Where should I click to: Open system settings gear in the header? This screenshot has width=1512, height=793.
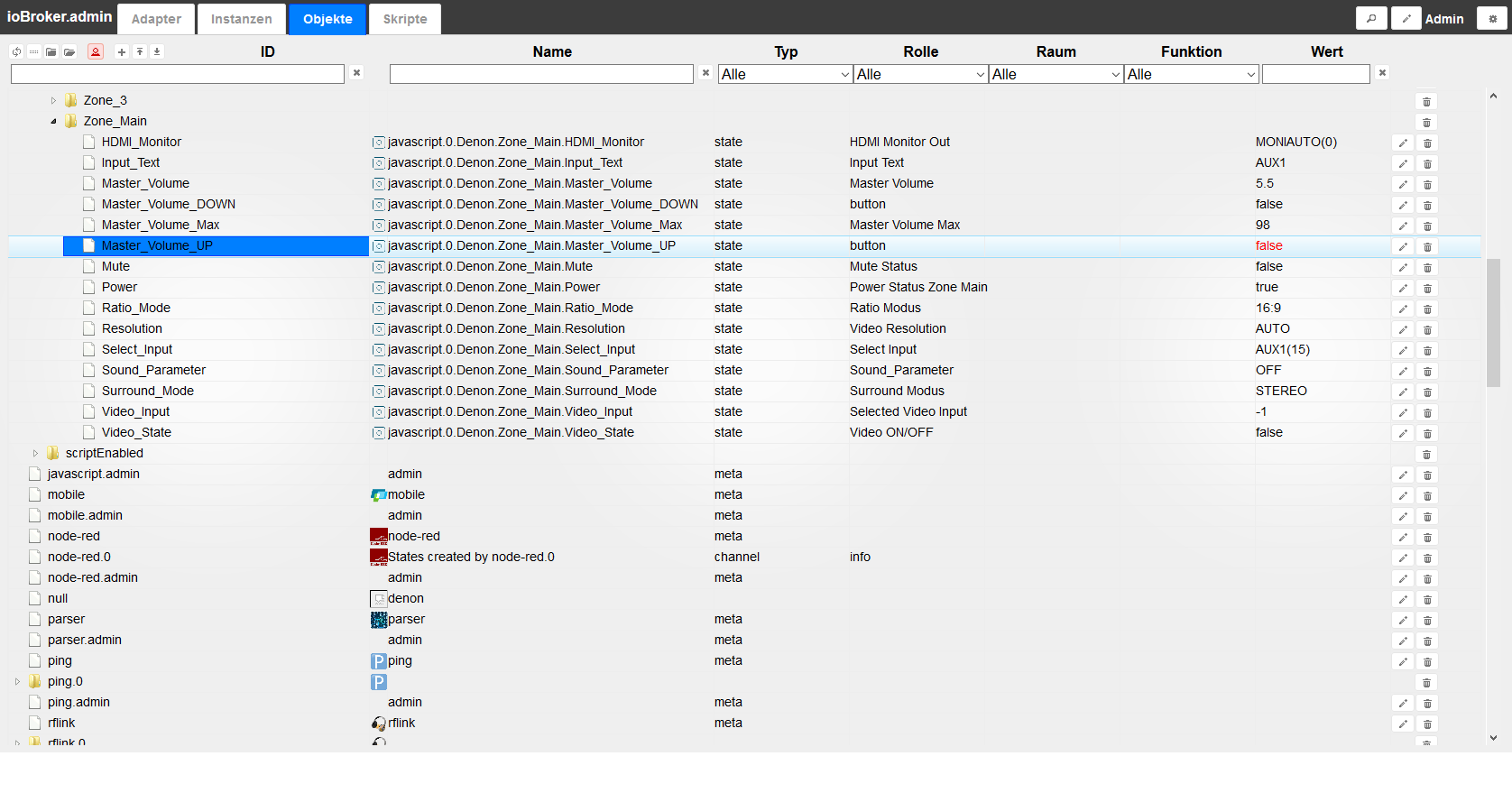click(1492, 18)
